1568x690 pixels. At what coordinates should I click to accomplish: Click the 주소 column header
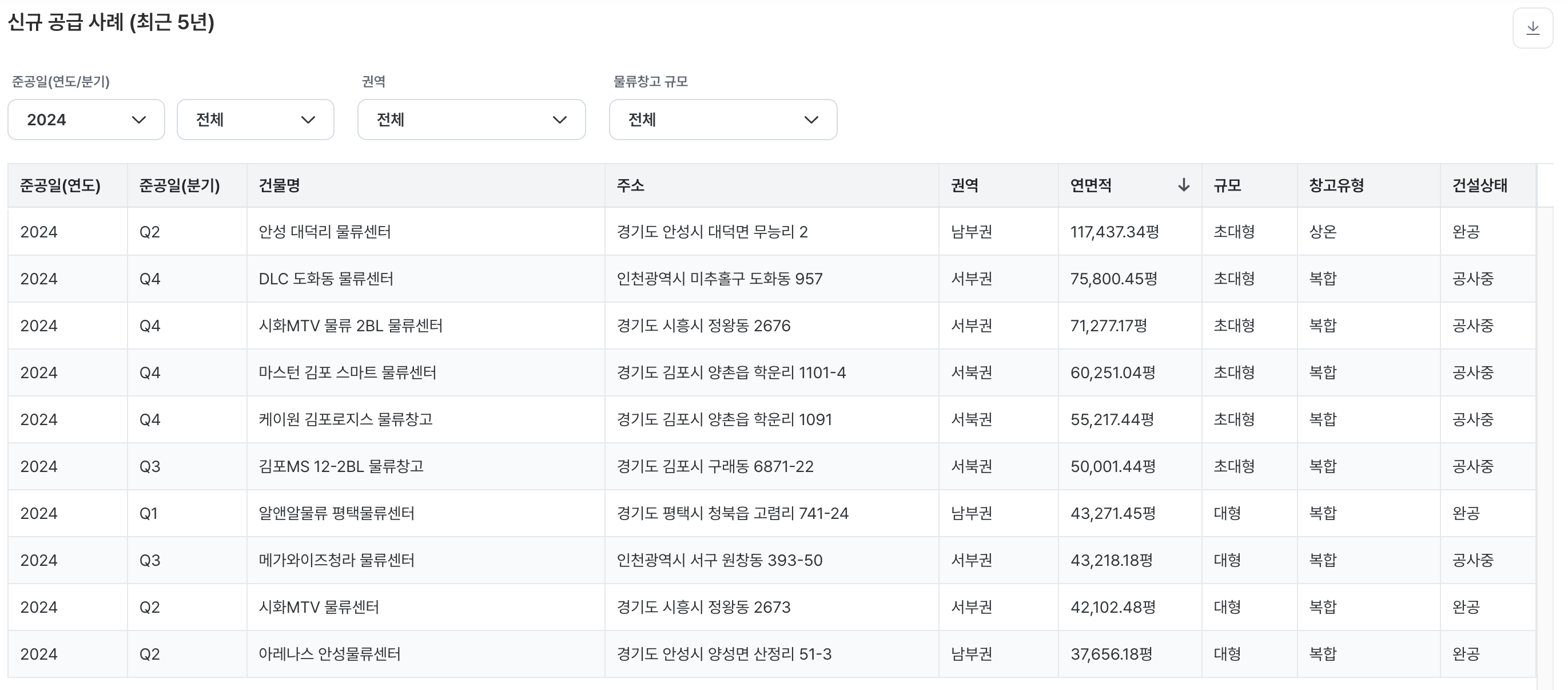(x=630, y=186)
